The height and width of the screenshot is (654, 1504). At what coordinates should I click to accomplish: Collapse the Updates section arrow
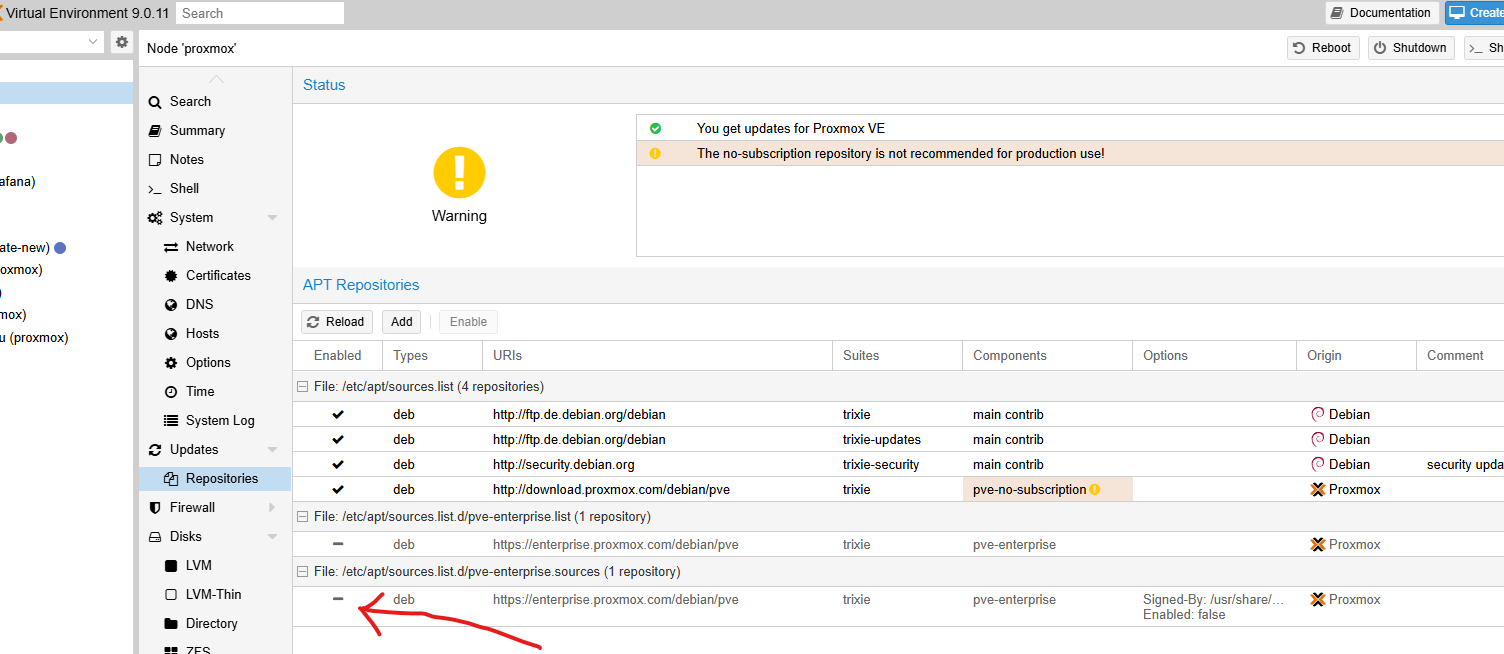tap(272, 449)
